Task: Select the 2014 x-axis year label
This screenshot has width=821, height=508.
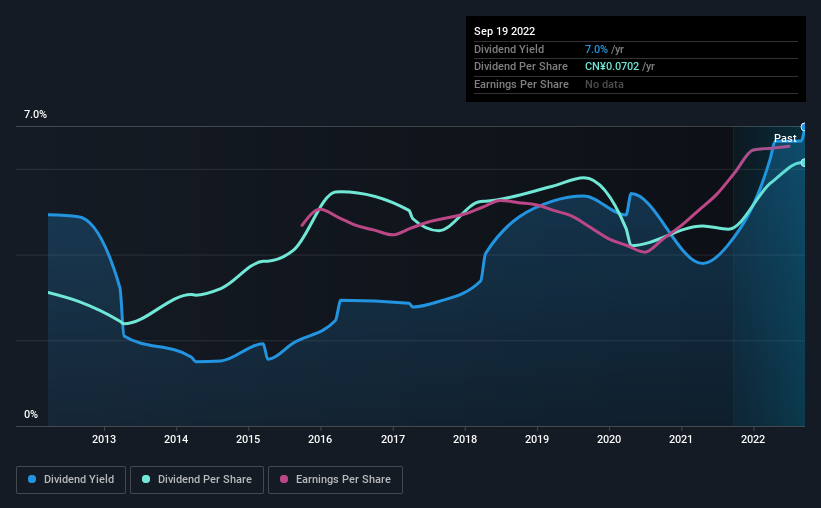Action: coord(176,439)
